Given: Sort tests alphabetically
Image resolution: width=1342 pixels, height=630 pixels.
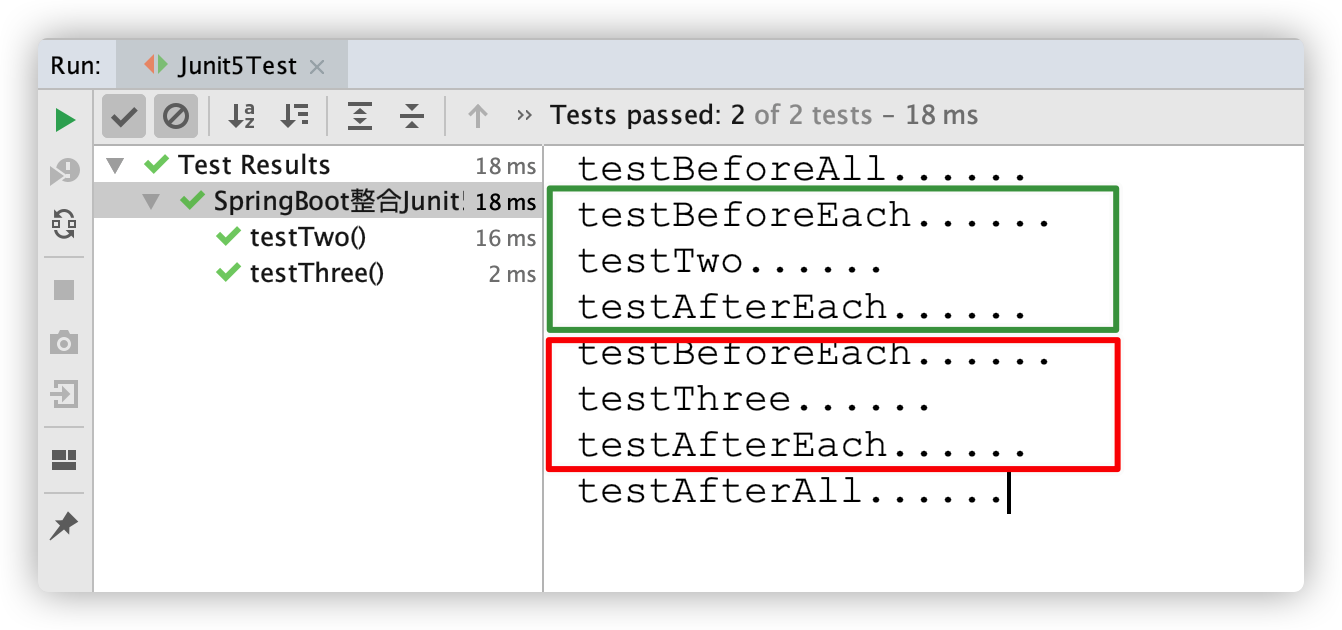Looking at the screenshot, I should click(x=241, y=117).
